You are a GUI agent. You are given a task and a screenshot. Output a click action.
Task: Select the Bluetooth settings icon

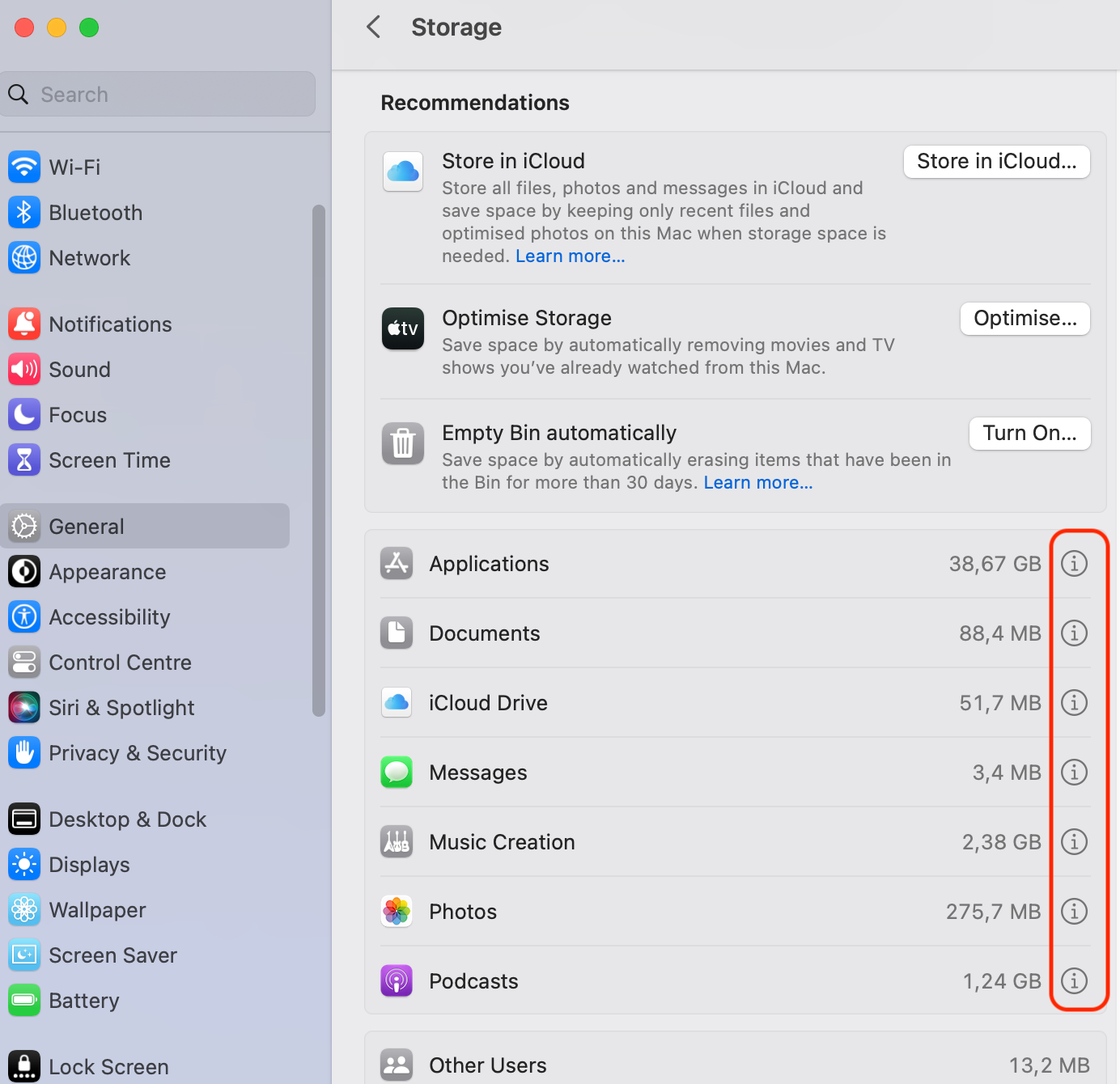[x=24, y=212]
